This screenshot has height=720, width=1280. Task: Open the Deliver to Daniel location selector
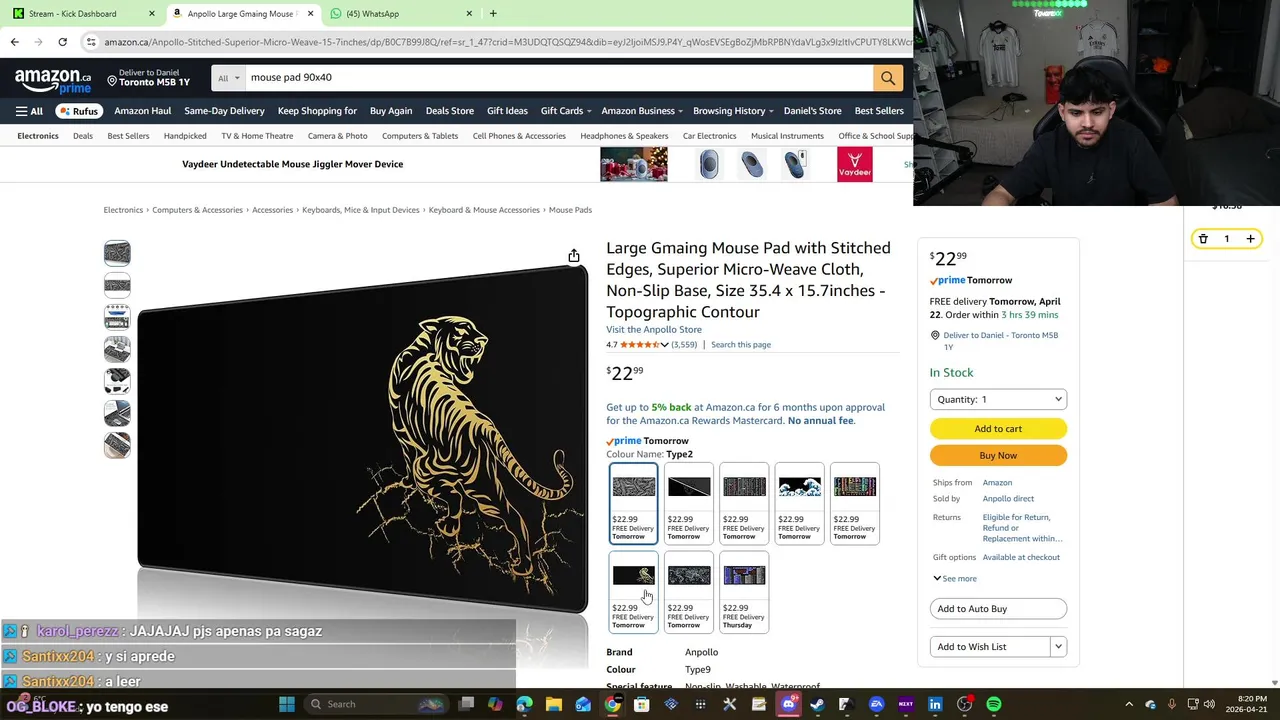pyautogui.click(x=148, y=77)
